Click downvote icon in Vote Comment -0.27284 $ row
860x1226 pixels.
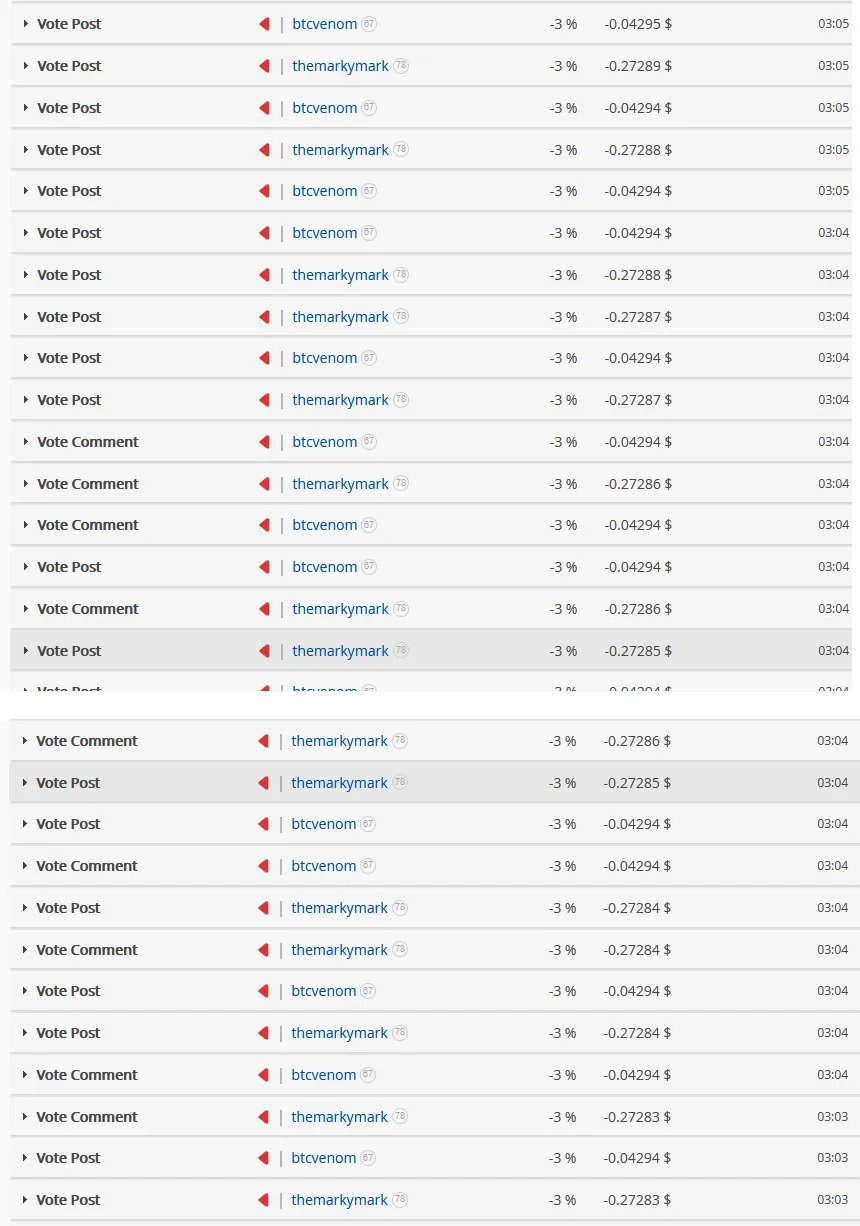pos(263,950)
